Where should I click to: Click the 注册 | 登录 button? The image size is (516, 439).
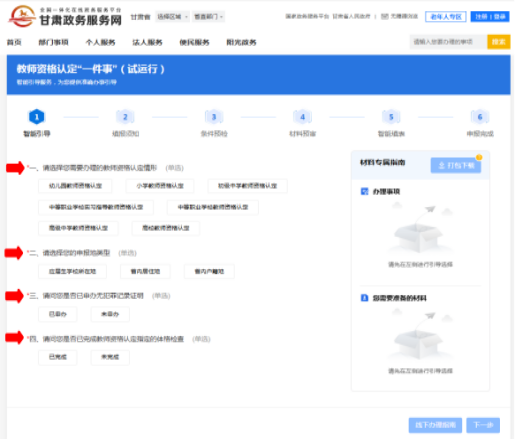pyautogui.click(x=490, y=17)
